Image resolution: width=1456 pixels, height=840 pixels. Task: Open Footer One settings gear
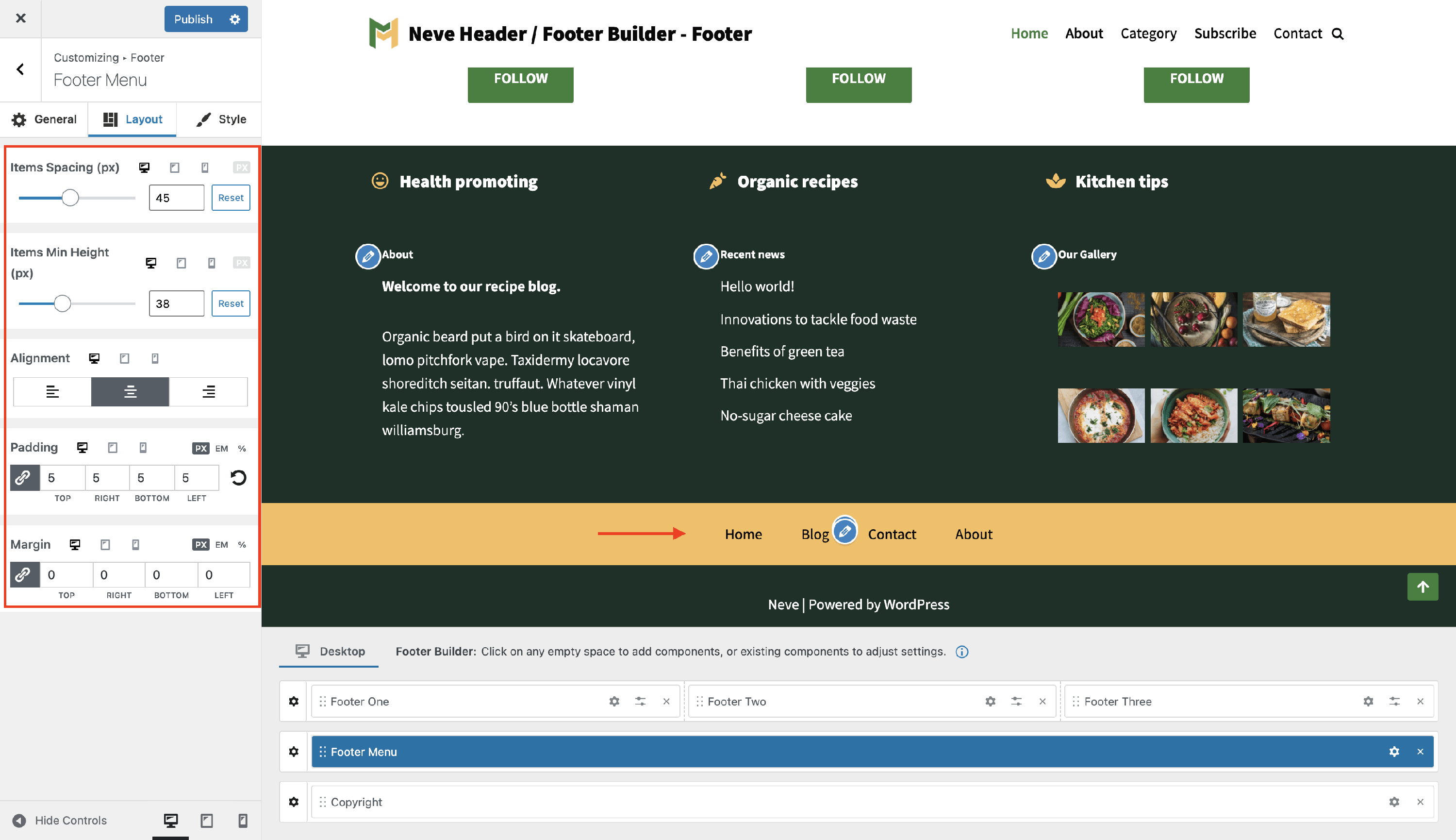[614, 702]
